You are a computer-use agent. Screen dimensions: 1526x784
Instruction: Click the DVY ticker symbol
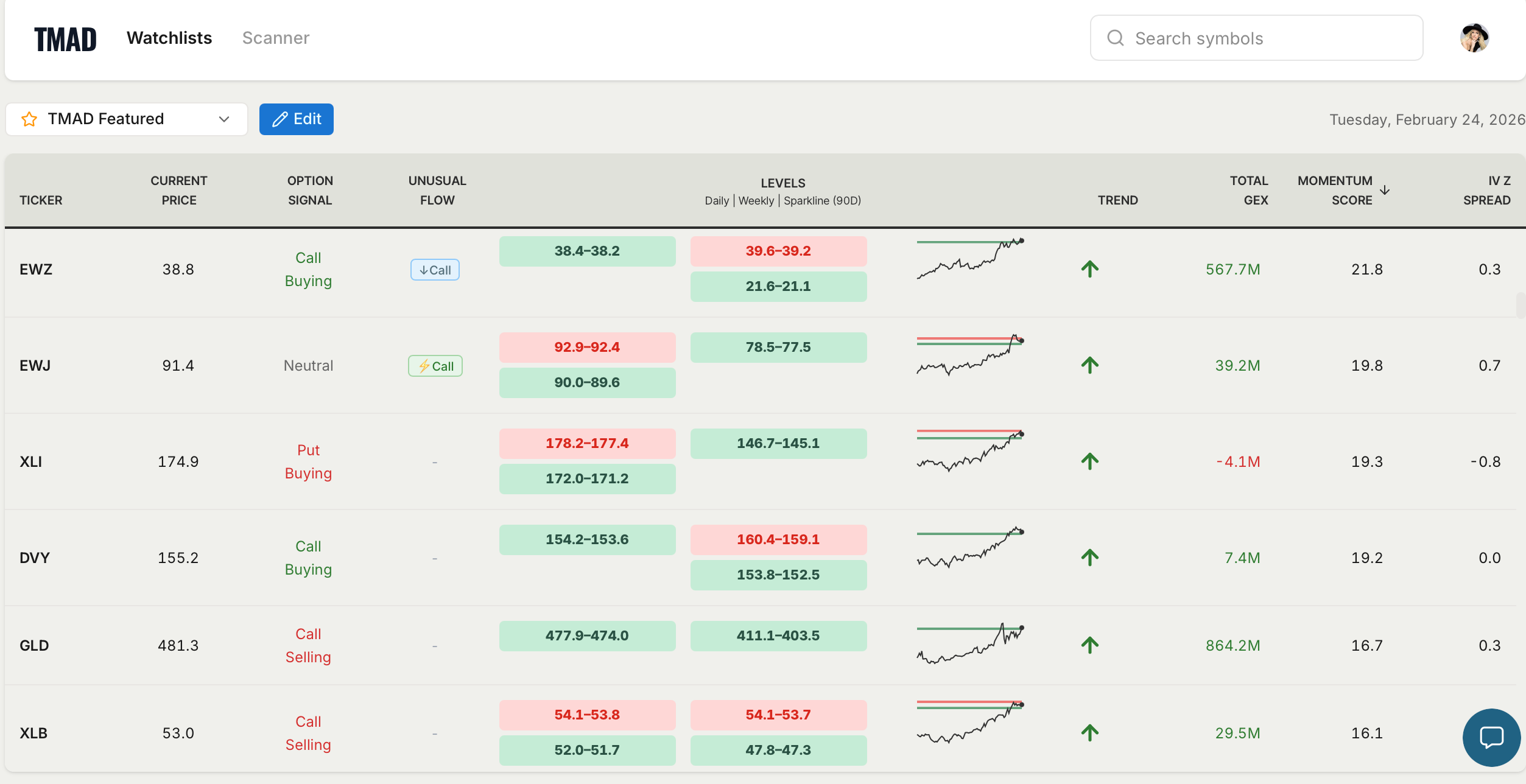35,558
